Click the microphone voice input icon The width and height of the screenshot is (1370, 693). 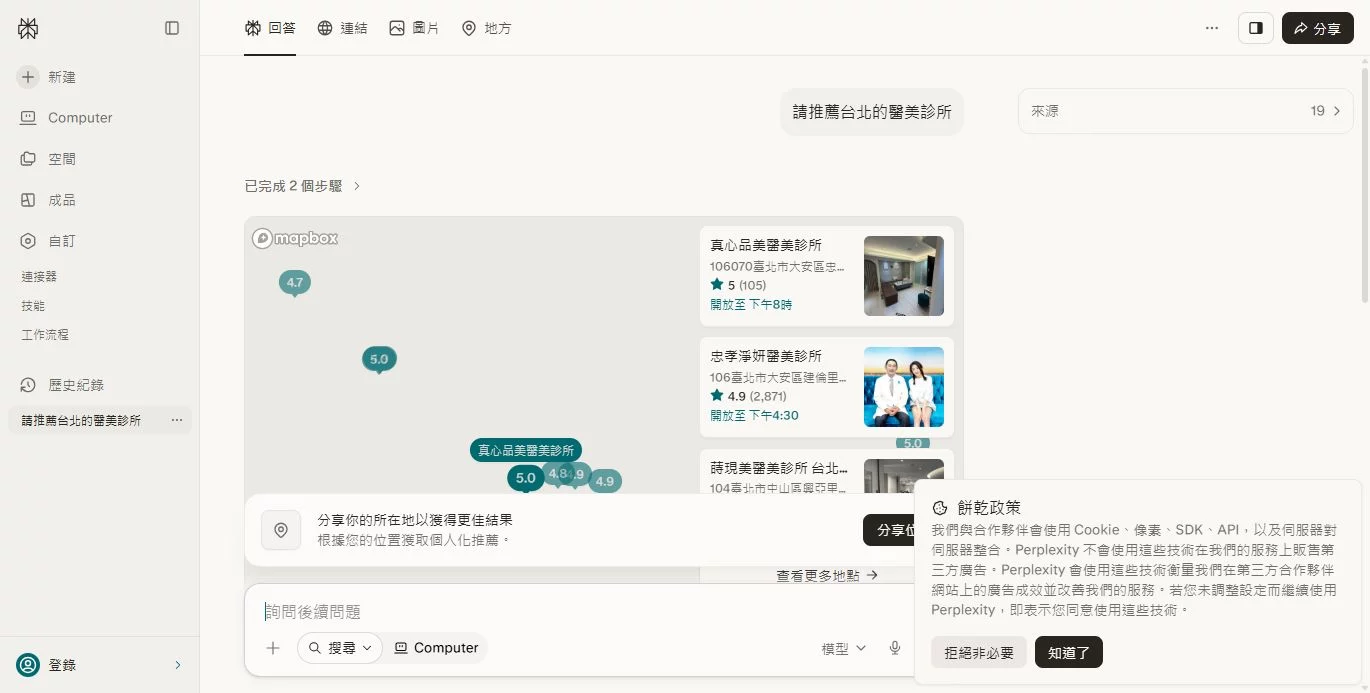click(x=895, y=648)
